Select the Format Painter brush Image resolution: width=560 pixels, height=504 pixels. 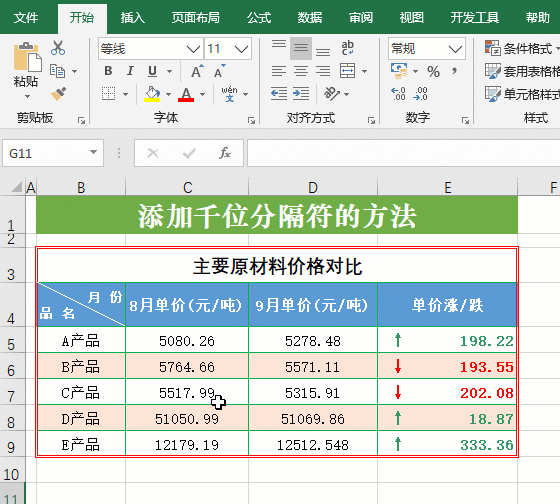pyautogui.click(x=58, y=94)
